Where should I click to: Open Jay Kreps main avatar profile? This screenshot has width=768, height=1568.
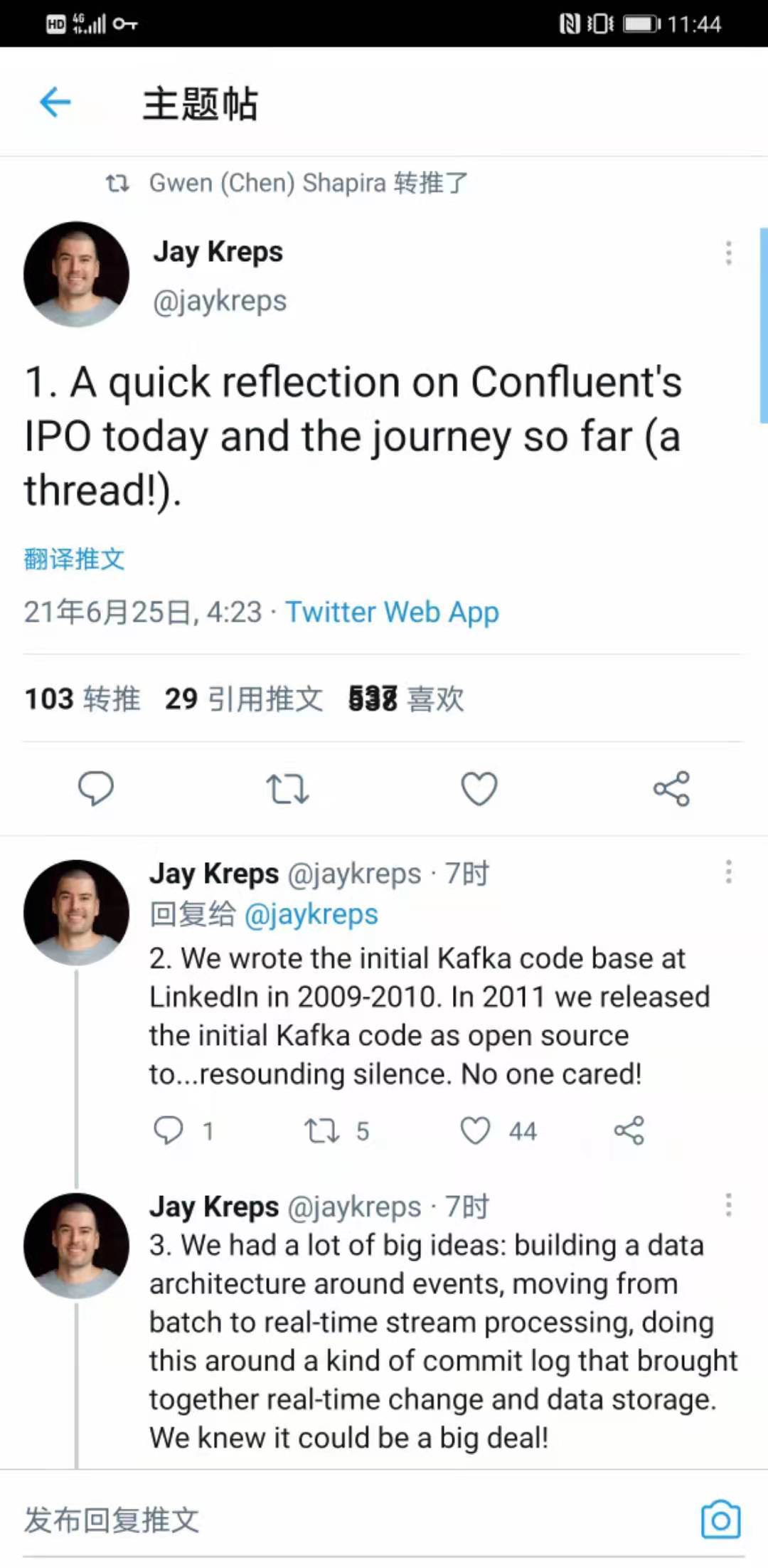coord(76,274)
